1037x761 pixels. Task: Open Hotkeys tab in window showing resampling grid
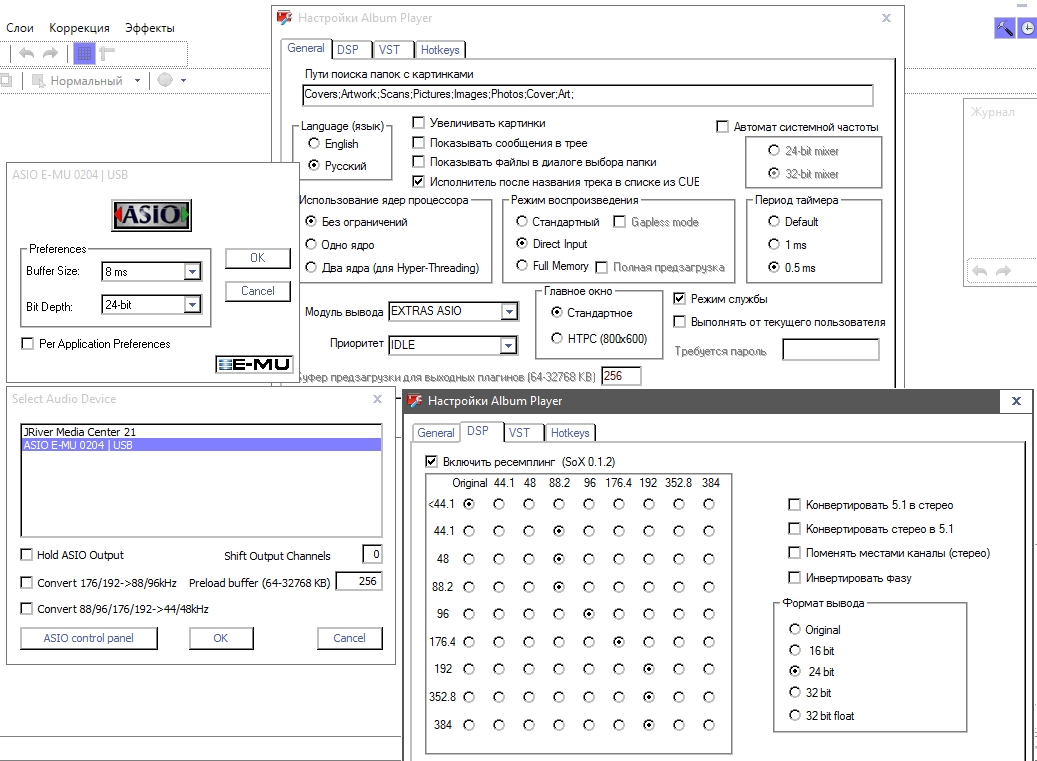coord(570,433)
